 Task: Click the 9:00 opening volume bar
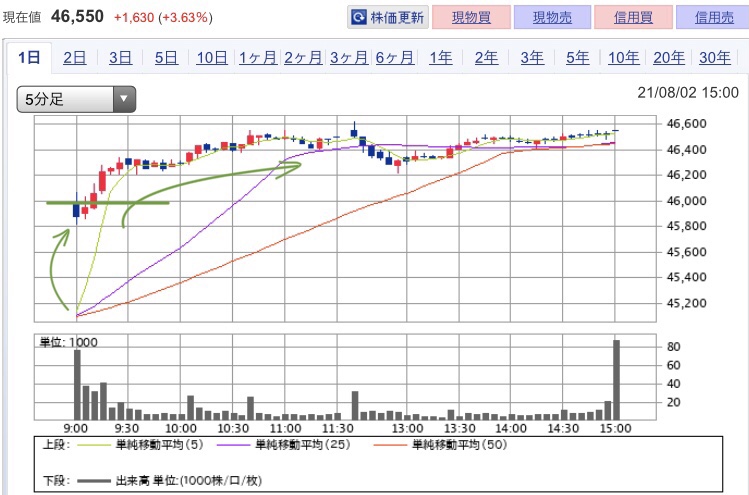click(77, 385)
